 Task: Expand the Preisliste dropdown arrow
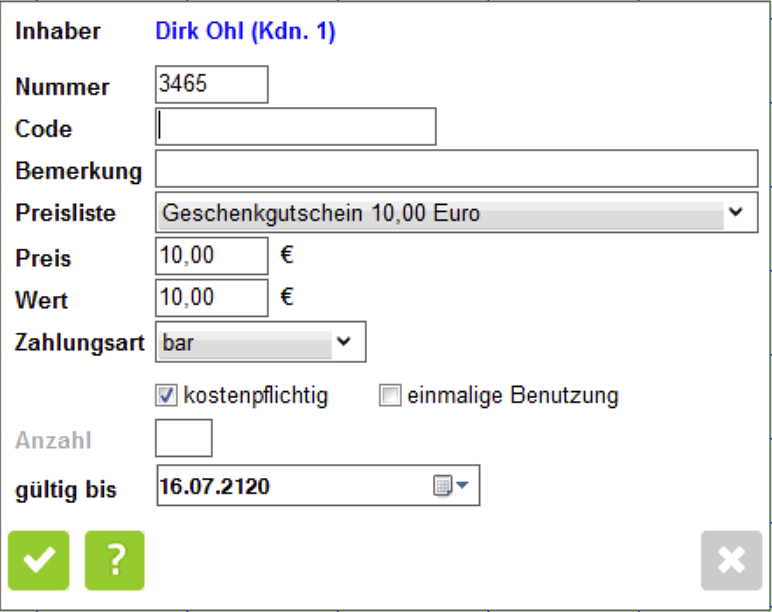pos(737,212)
